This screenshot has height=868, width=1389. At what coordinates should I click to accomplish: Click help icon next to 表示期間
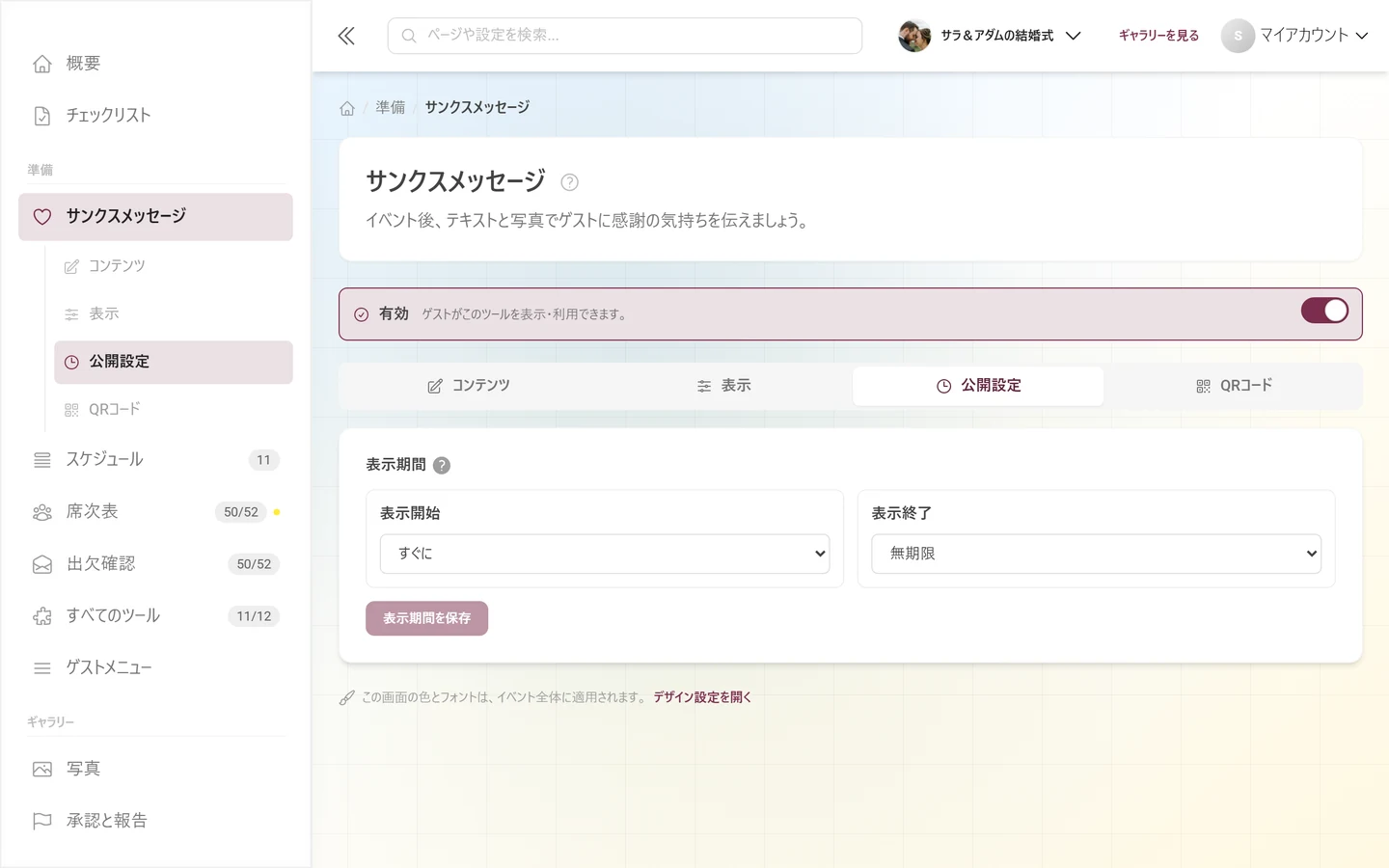click(442, 465)
